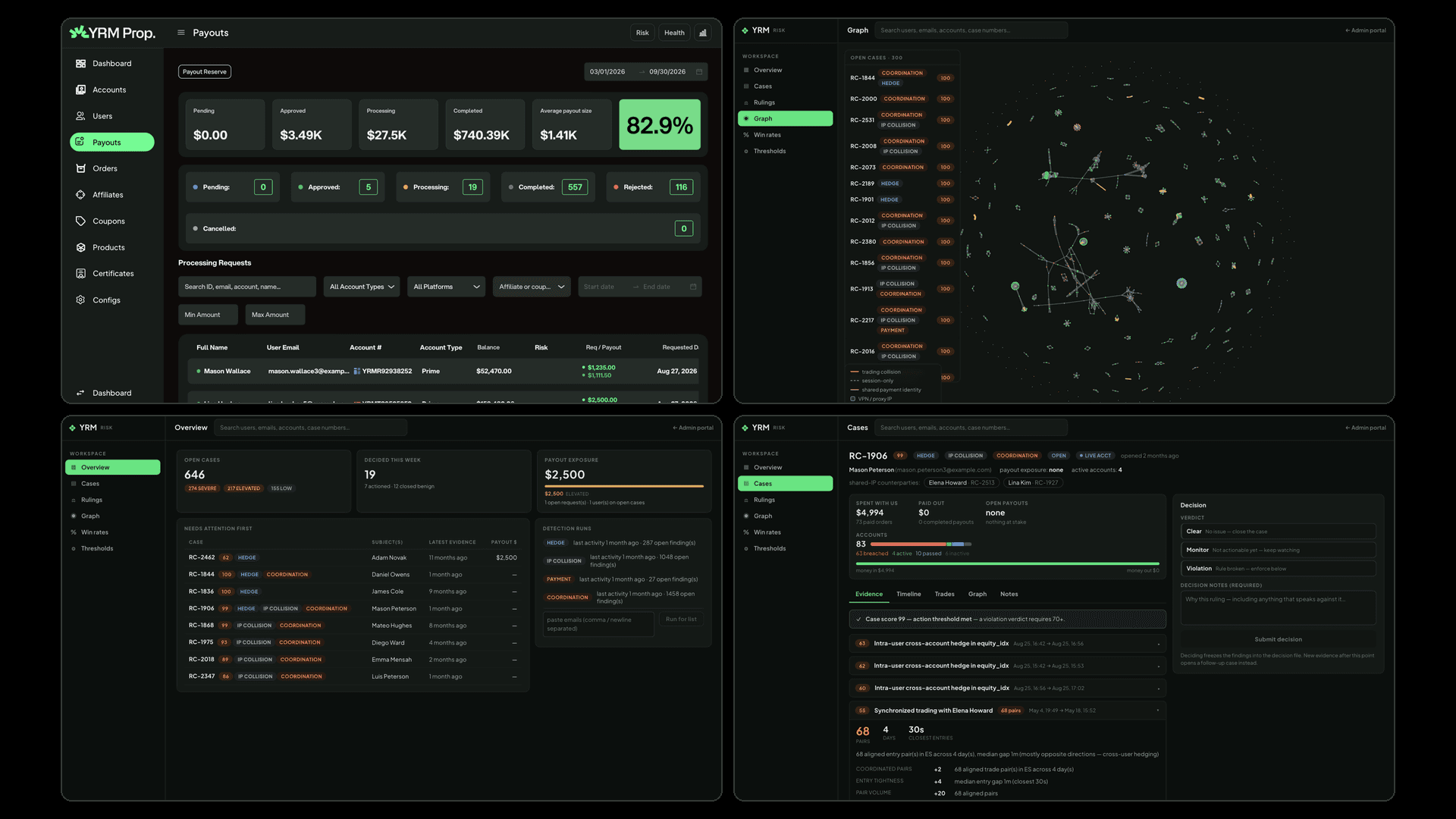Select the Violation verdict option
The width and height of the screenshot is (1456, 819).
point(1278,569)
